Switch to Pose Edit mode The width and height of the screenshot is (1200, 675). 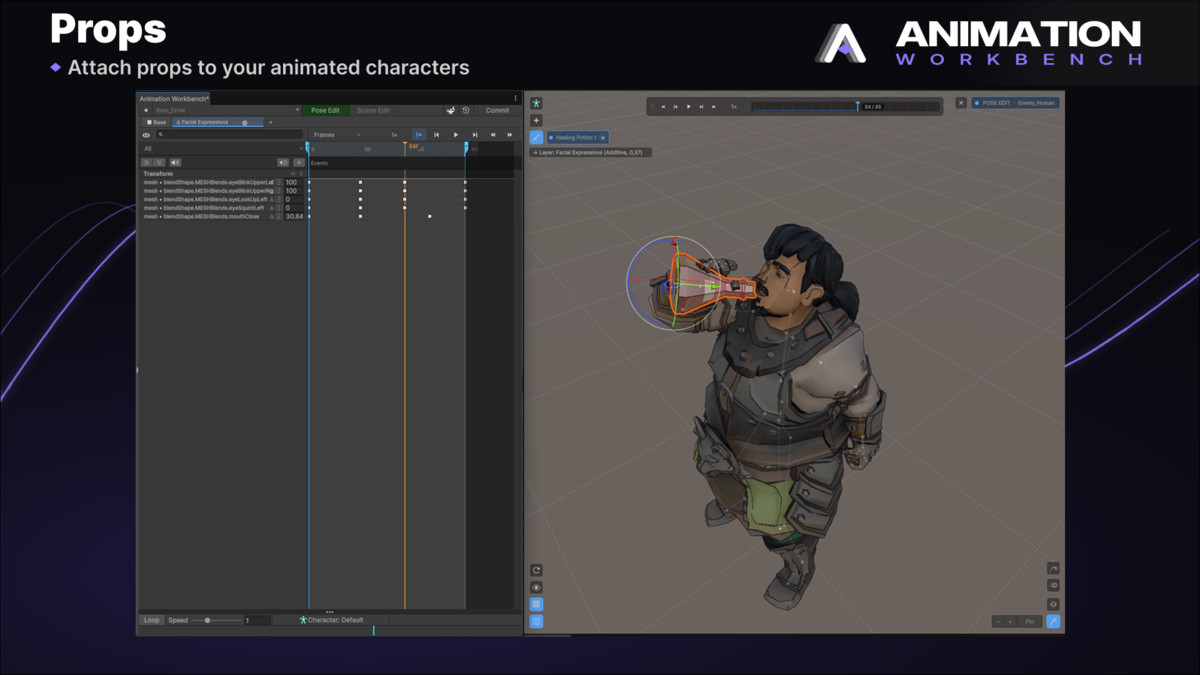[325, 110]
